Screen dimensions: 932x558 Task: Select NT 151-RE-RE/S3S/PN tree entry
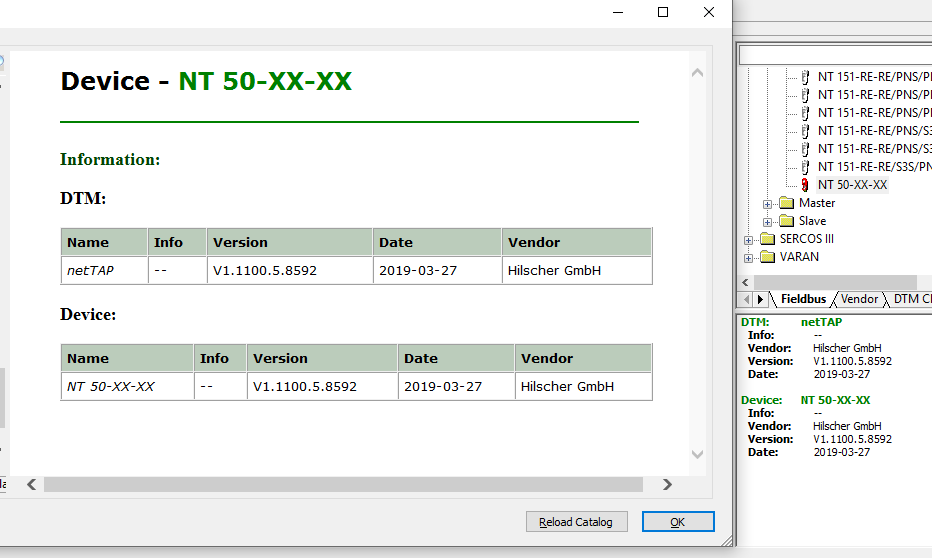pyautogui.click(x=874, y=167)
